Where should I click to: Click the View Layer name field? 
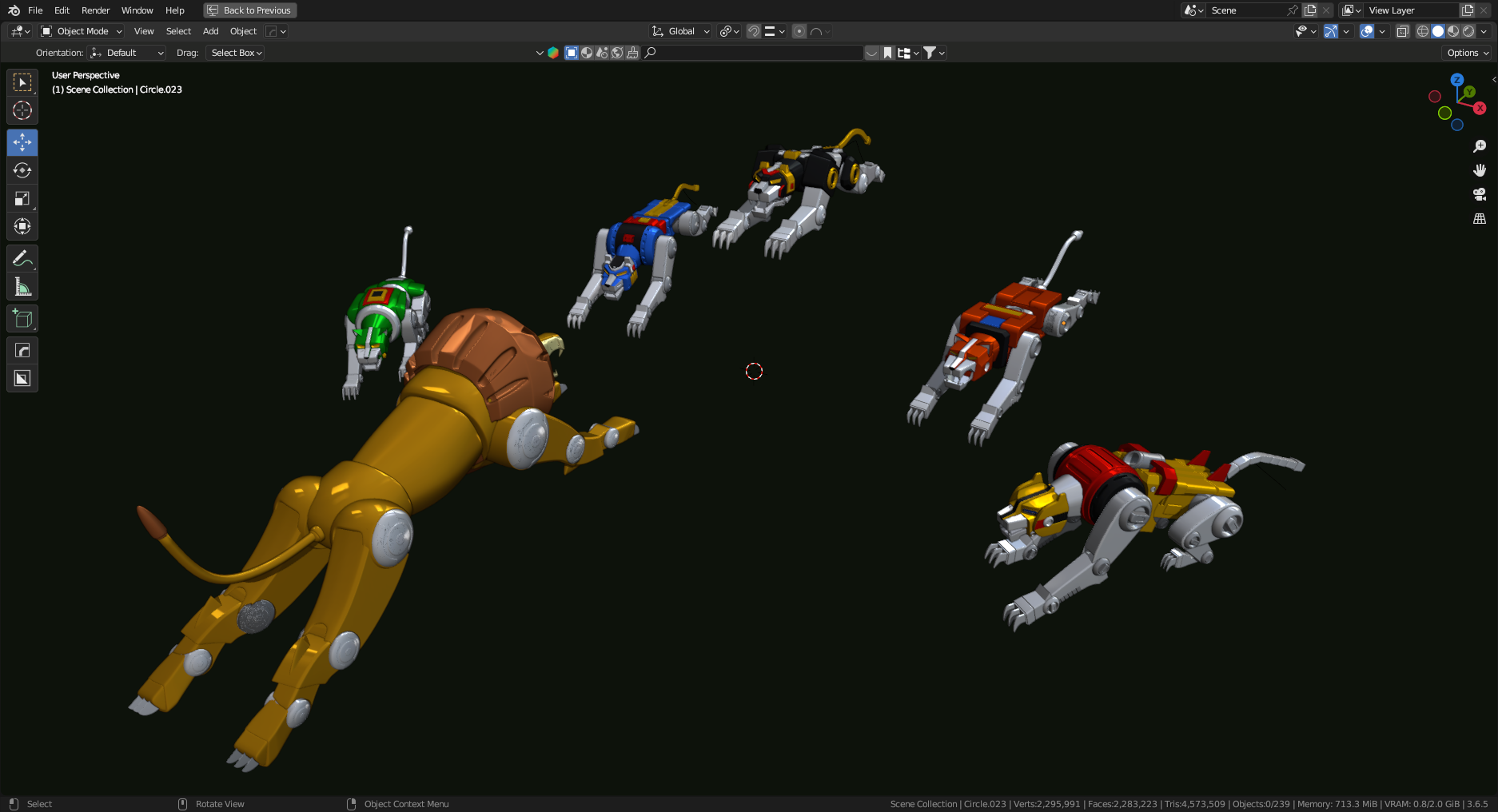click(1411, 10)
